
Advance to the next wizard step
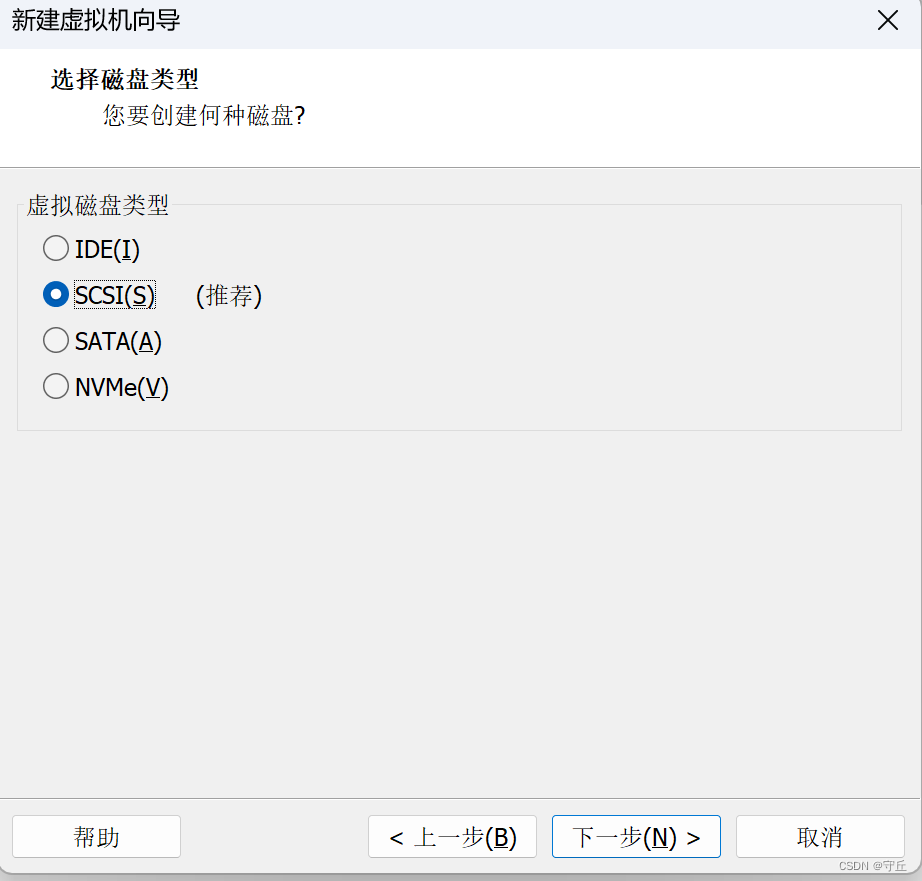(x=636, y=836)
